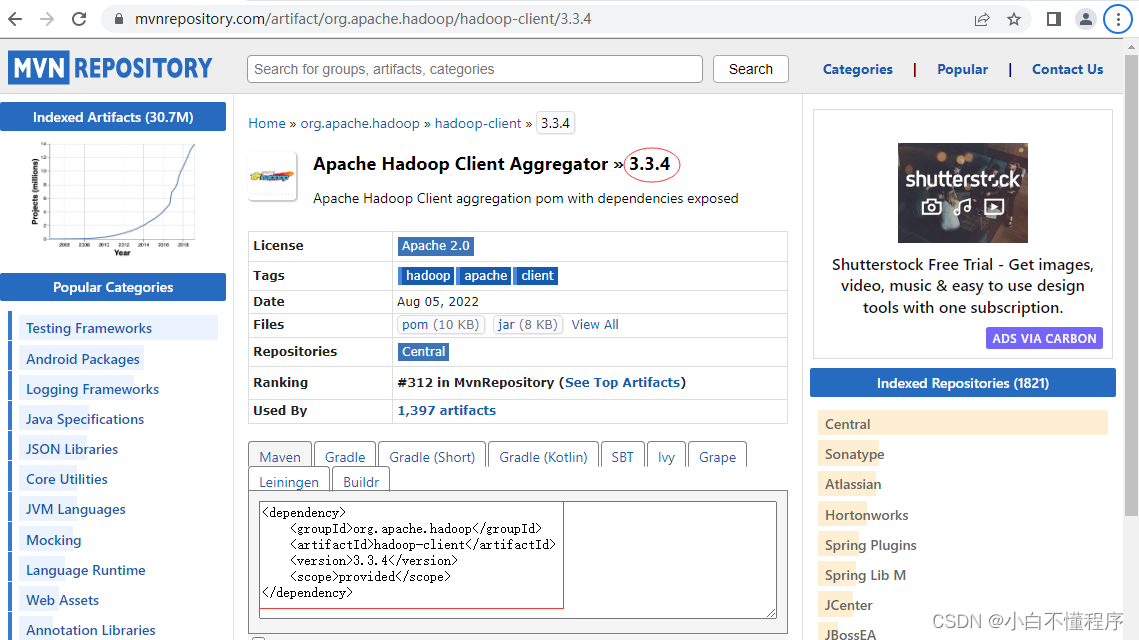1139x640 pixels.
Task: Open the browser side panel
Action: 1053,20
